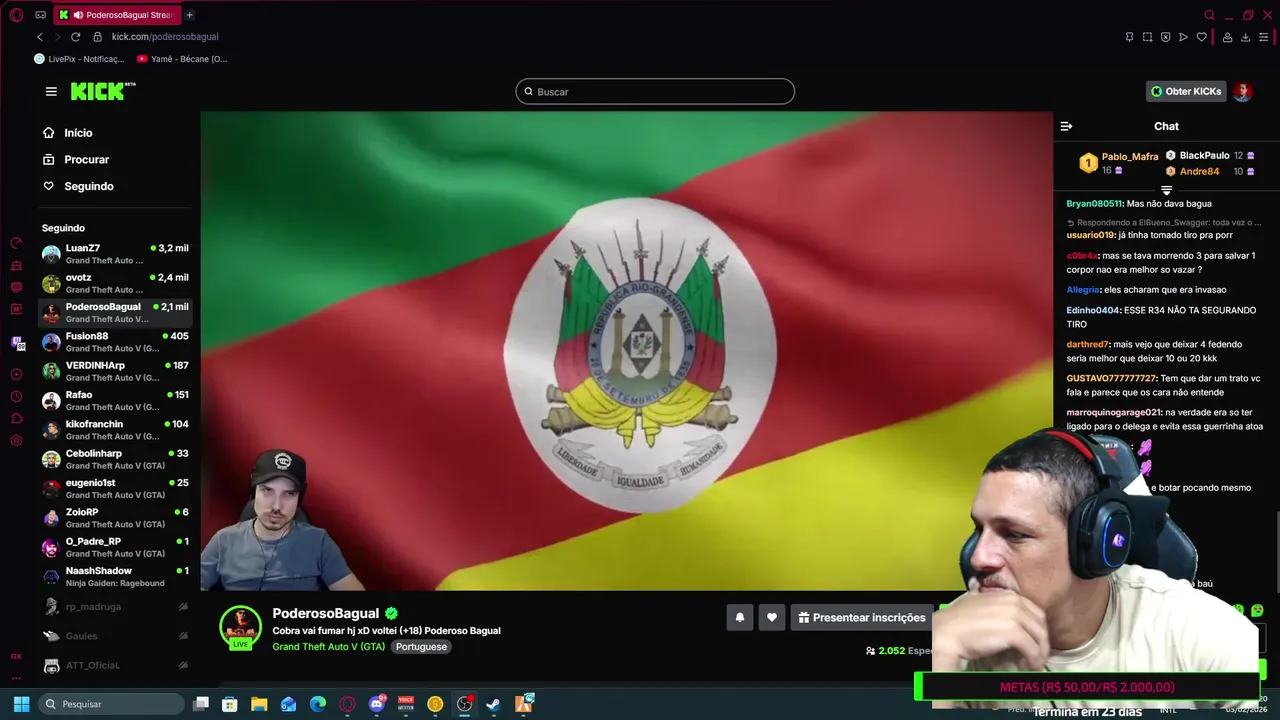Open Grand Theft Auto V (GTA) category link
Image resolution: width=1280 pixels, height=720 pixels.
(x=328, y=647)
